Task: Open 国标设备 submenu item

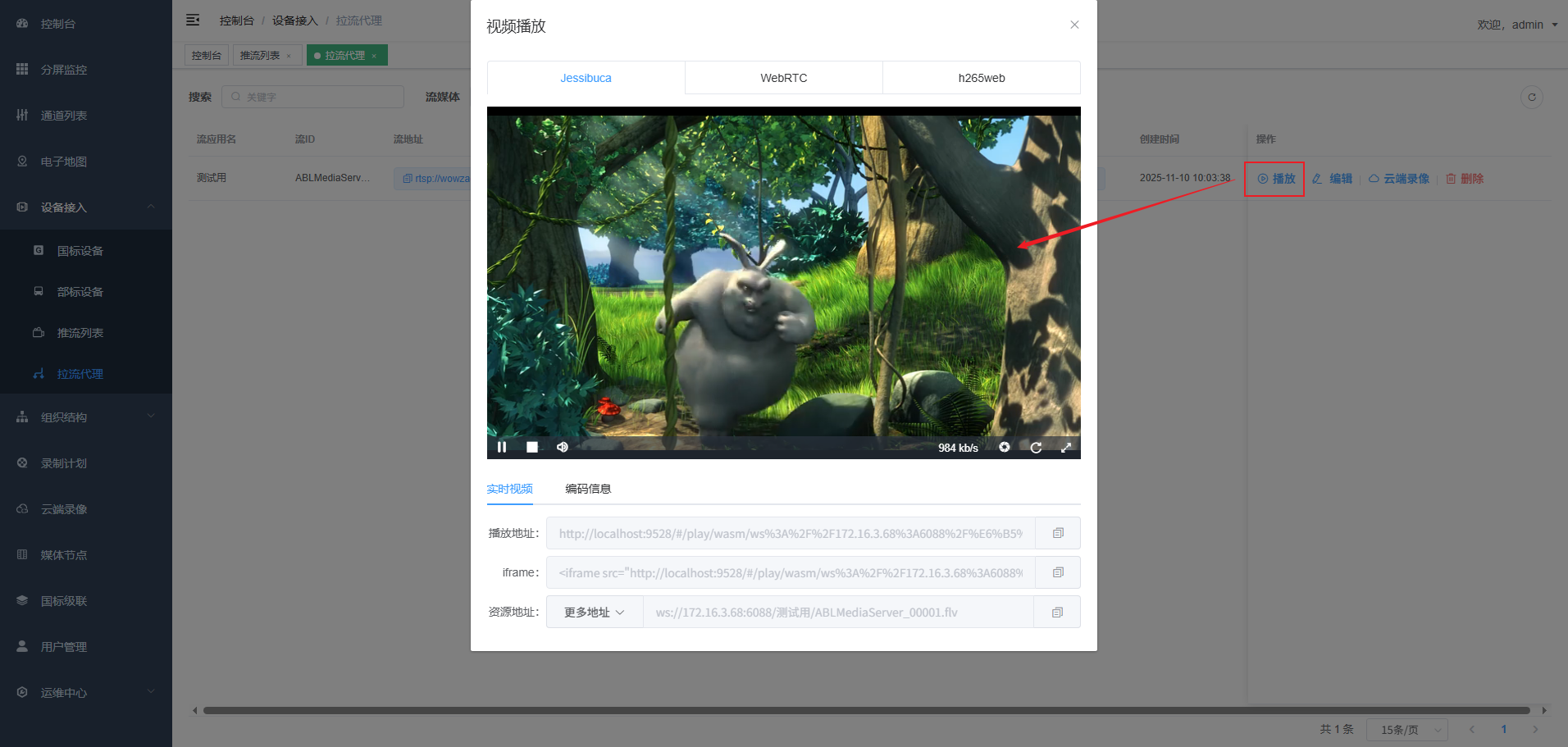Action: [86, 251]
